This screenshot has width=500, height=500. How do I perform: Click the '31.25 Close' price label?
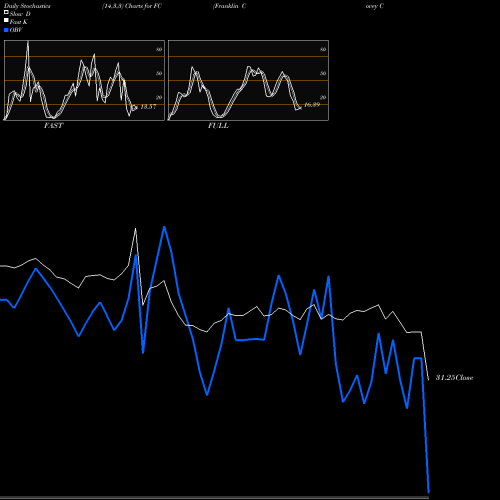(x=455, y=378)
